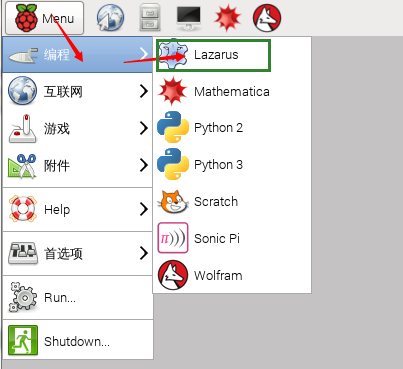Click the Mathematica red spiky icon in submenu
The height and width of the screenshot is (369, 403).
(172, 91)
